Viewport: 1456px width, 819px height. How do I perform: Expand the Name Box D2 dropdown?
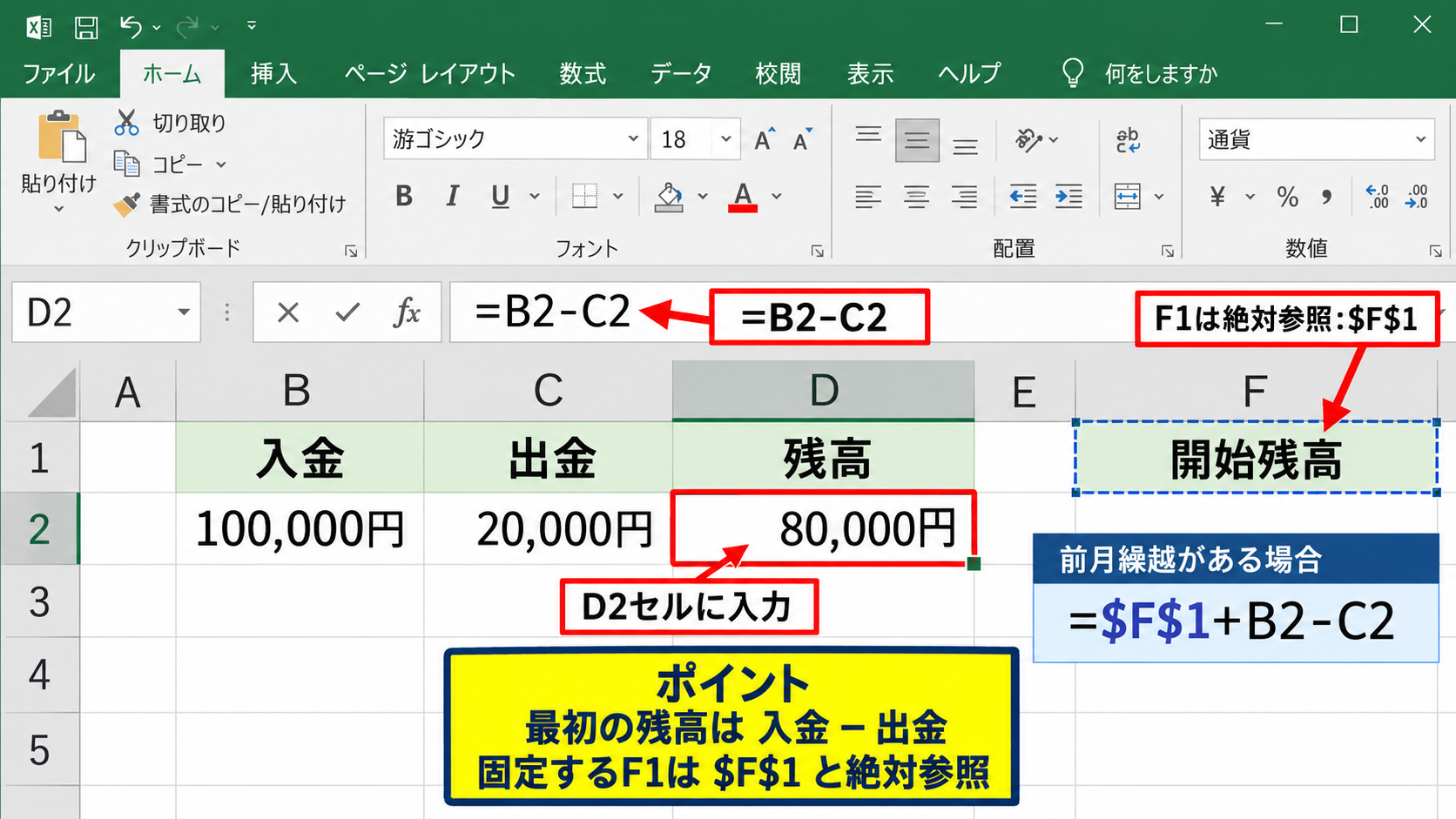pyautogui.click(x=183, y=312)
